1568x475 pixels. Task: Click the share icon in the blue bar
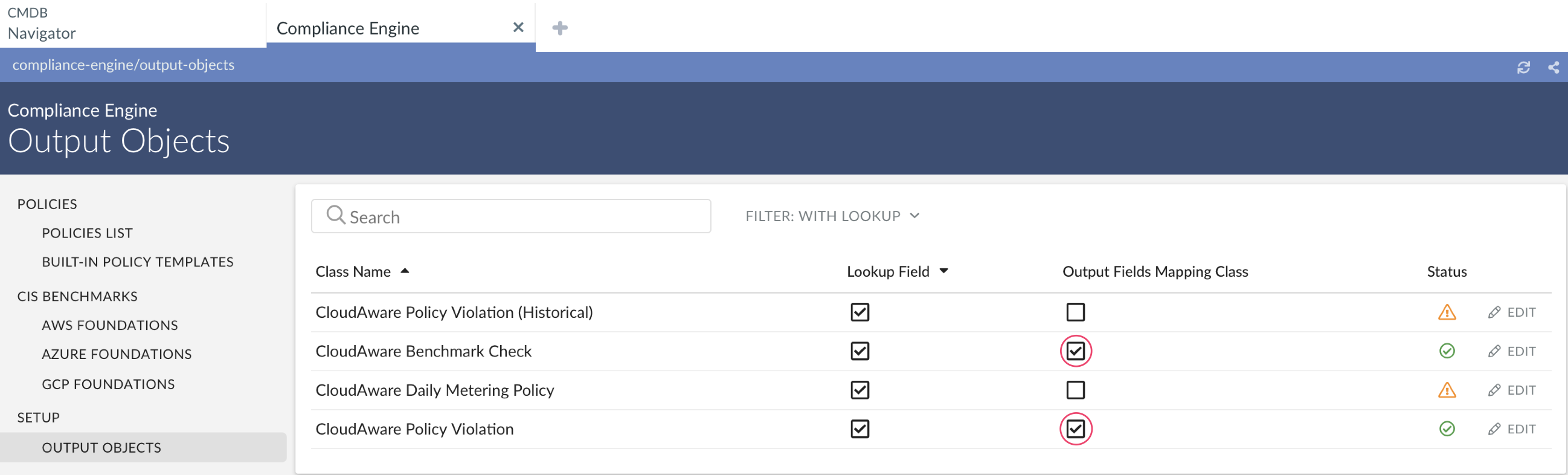coord(1554,68)
